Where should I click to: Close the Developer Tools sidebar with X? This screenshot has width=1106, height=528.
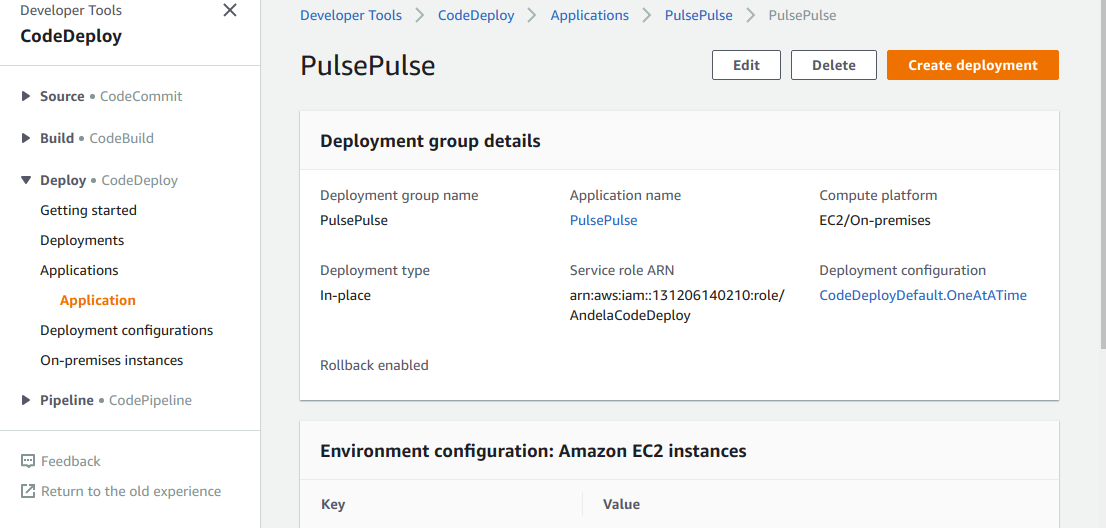230,11
